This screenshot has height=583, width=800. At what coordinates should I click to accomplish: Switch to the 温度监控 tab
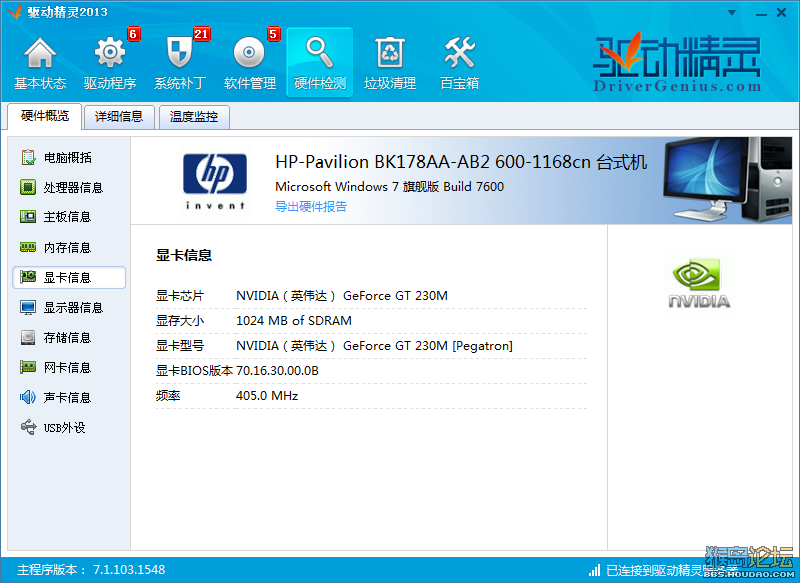pyautogui.click(x=194, y=117)
